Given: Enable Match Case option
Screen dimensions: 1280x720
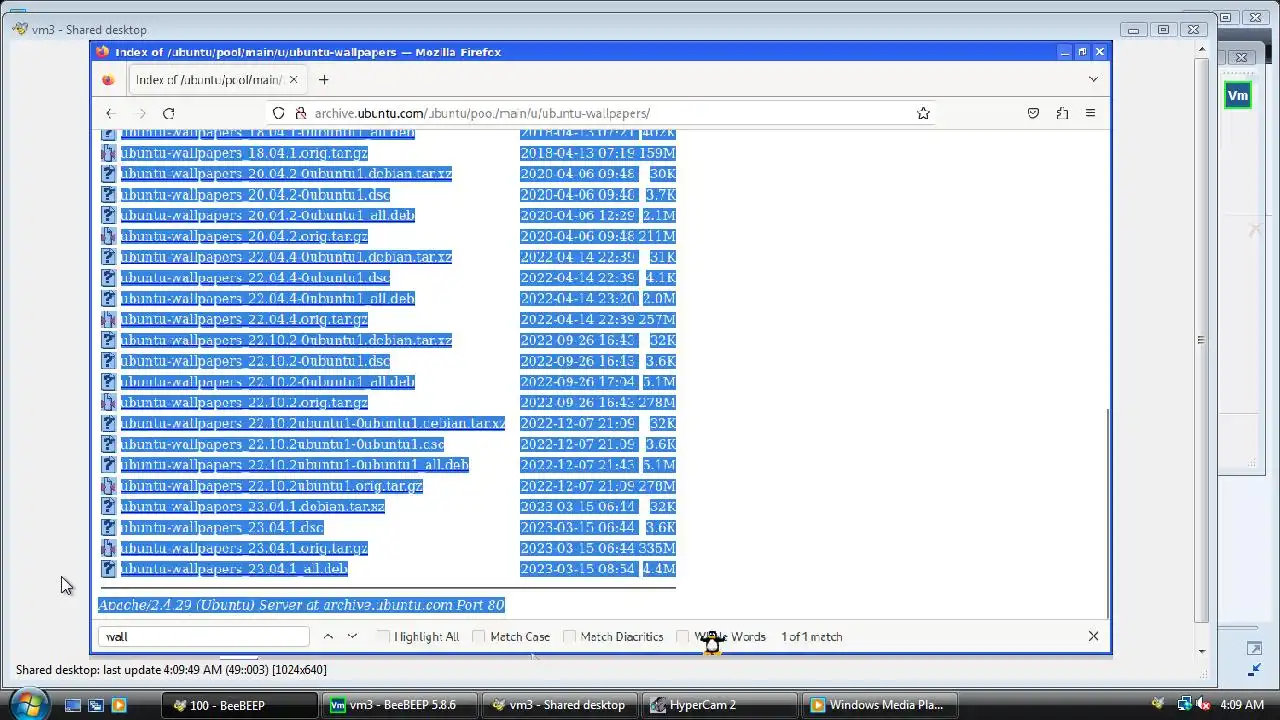Looking at the screenshot, I should coord(511,636).
